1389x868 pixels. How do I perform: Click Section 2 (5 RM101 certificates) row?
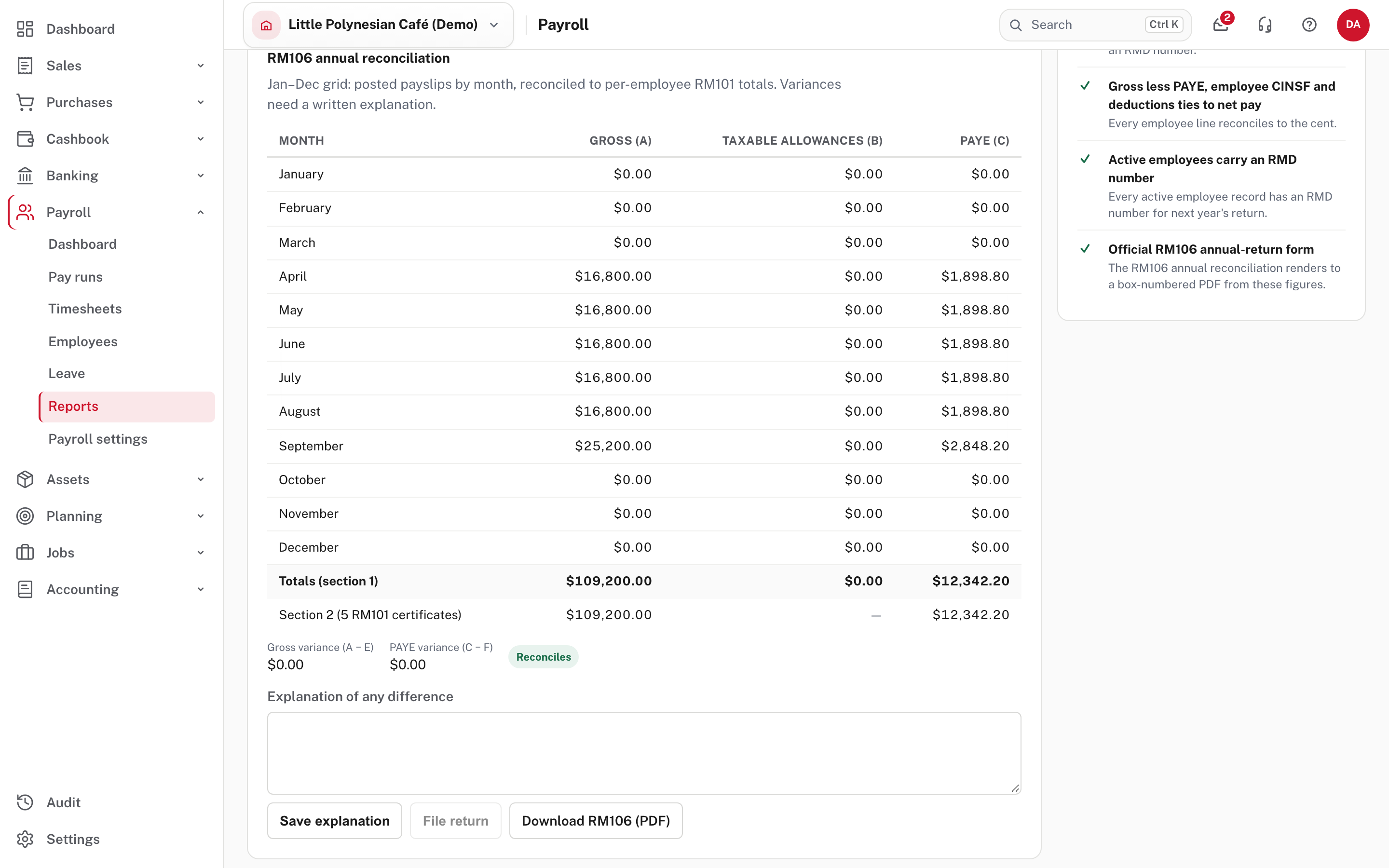[x=644, y=615]
